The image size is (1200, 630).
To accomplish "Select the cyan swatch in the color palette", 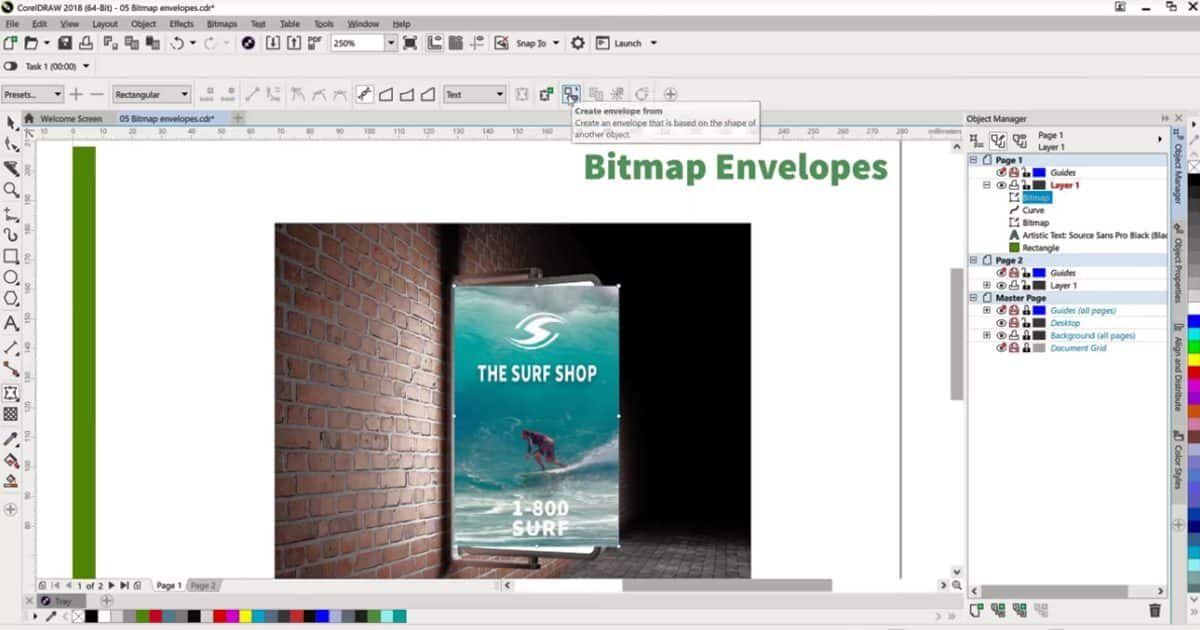I will pyautogui.click(x=258, y=618).
